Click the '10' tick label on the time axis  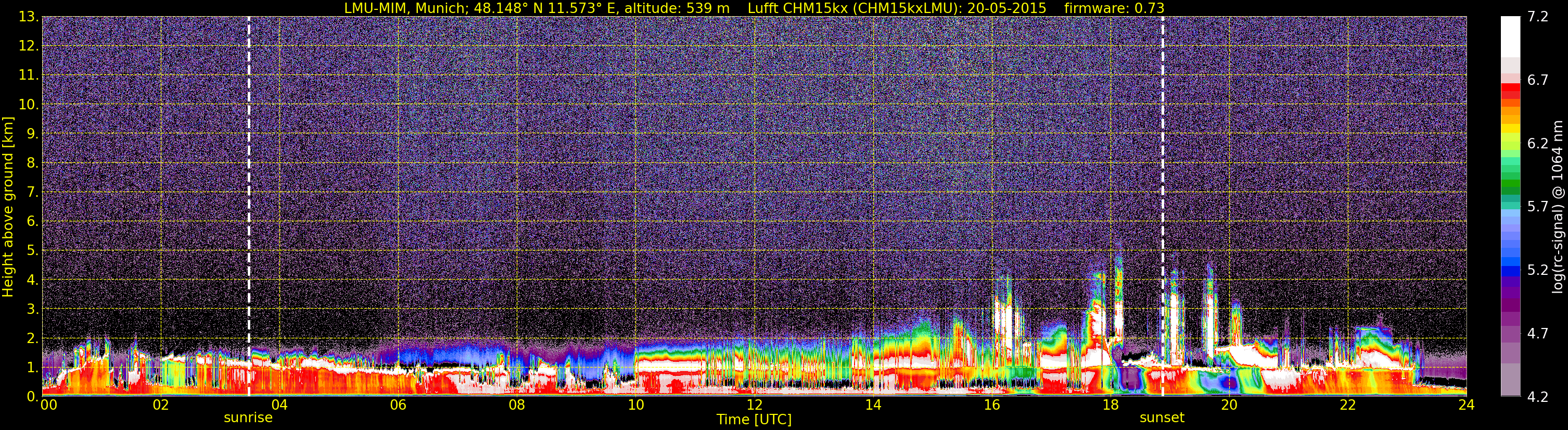click(635, 406)
